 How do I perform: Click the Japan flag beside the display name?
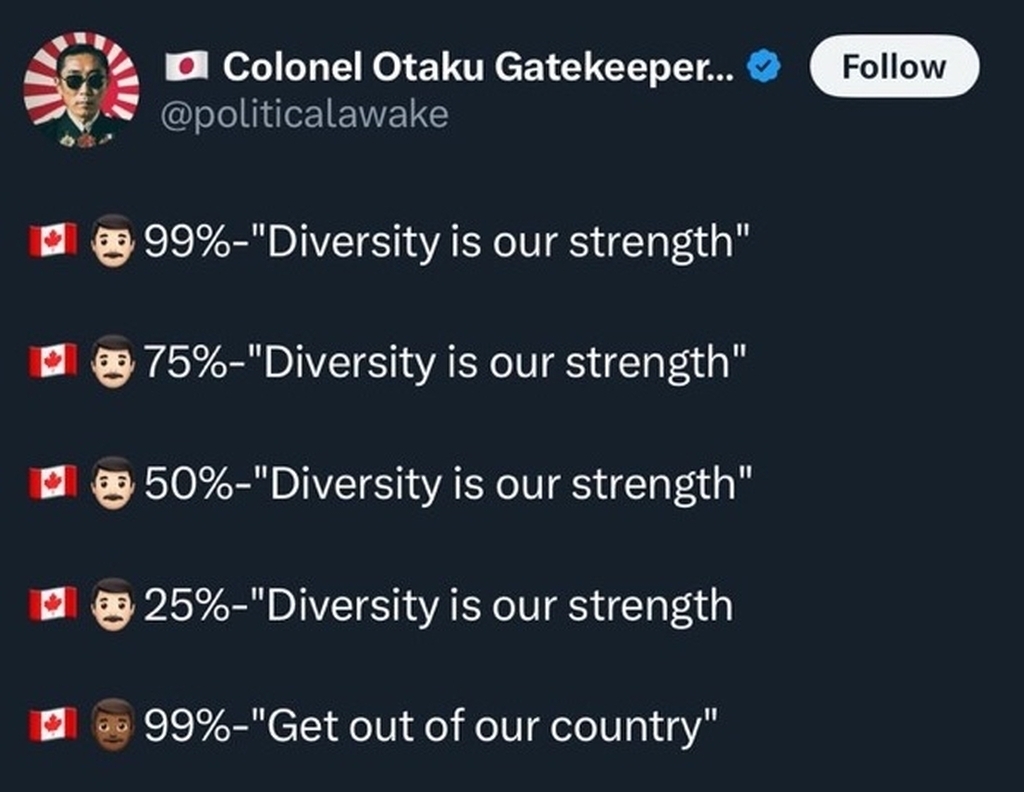tap(186, 67)
